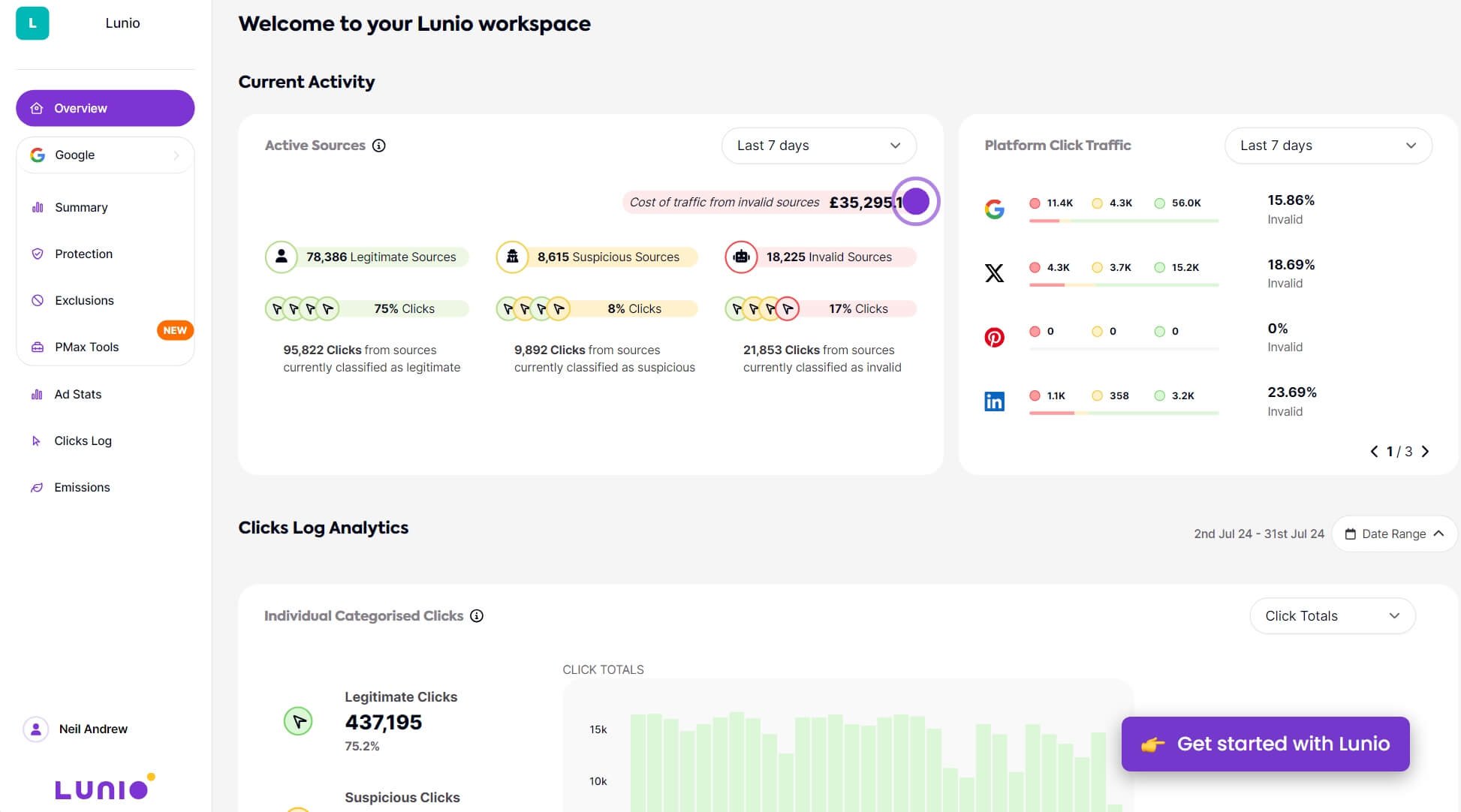The width and height of the screenshot is (1461, 812).
Task: Click the Emissions leaf icon
Action: [x=37, y=487]
